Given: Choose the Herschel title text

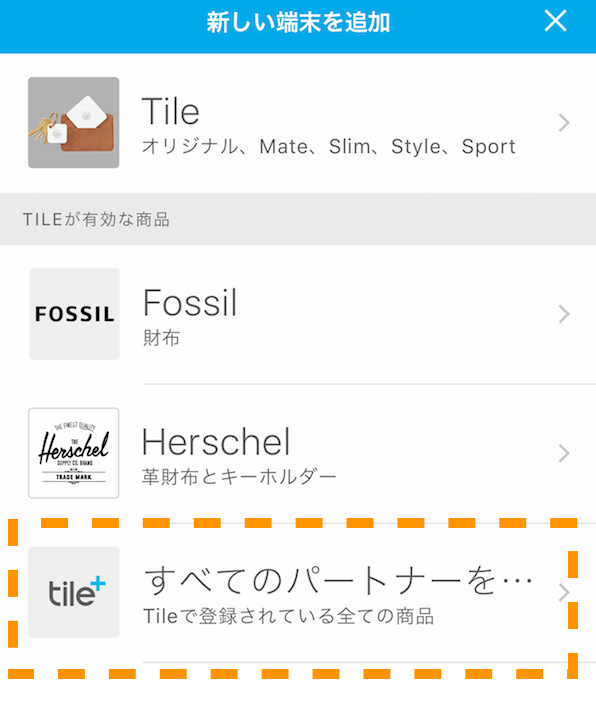Looking at the screenshot, I should (x=216, y=442).
